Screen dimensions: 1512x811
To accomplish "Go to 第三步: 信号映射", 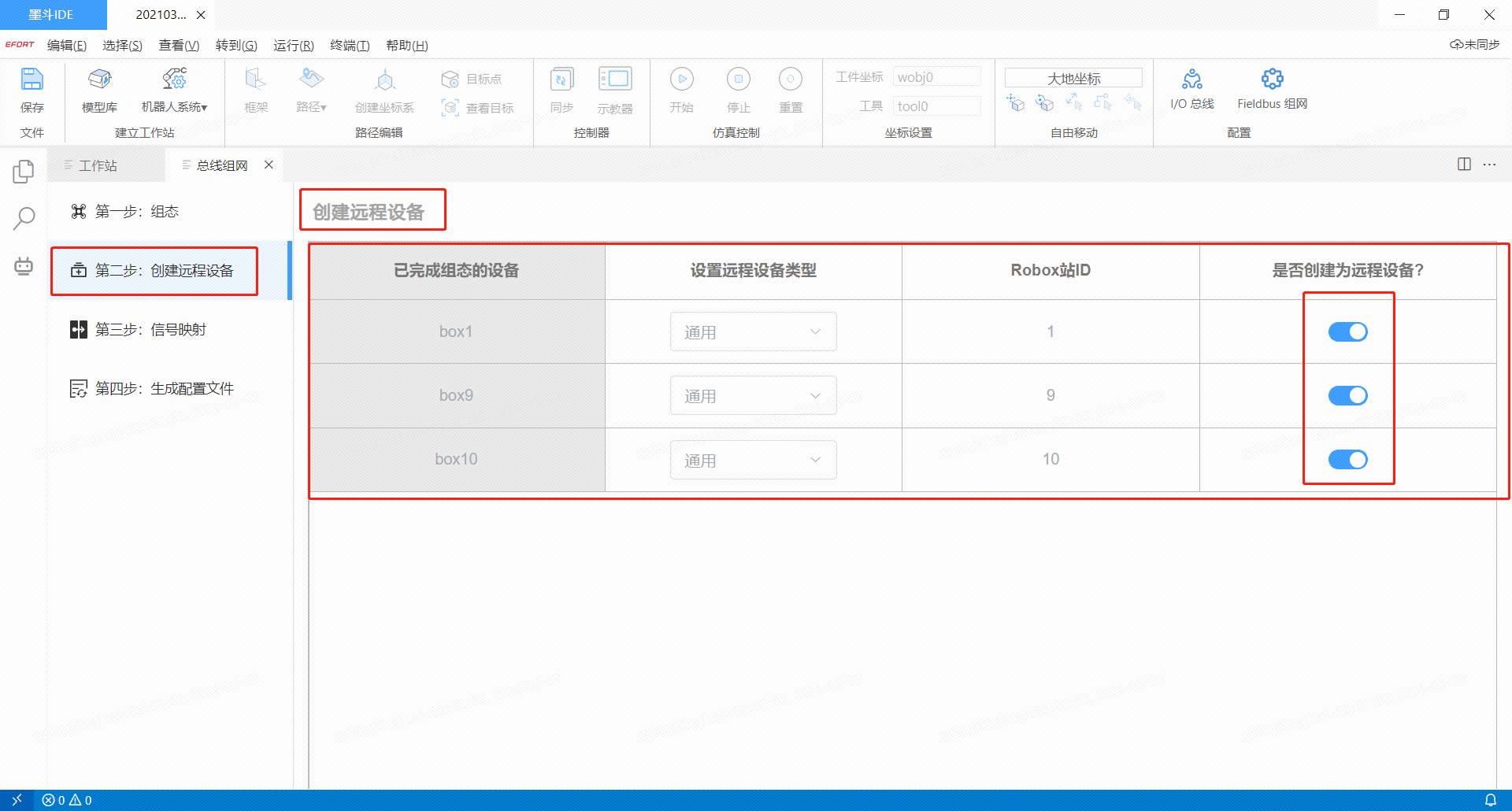I will click(x=150, y=330).
